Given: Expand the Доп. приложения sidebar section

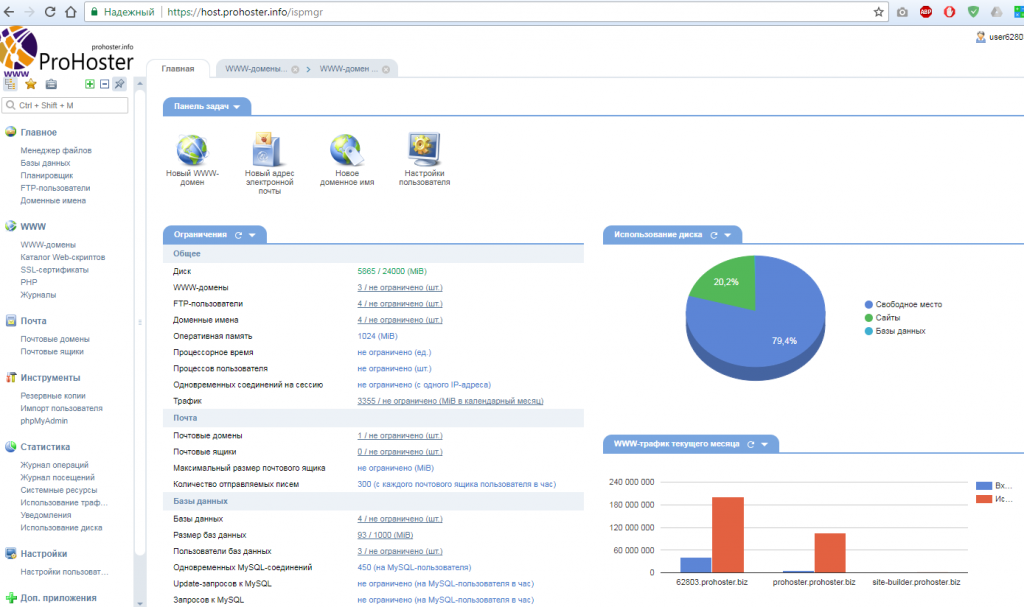Looking at the screenshot, I should pos(56,597).
